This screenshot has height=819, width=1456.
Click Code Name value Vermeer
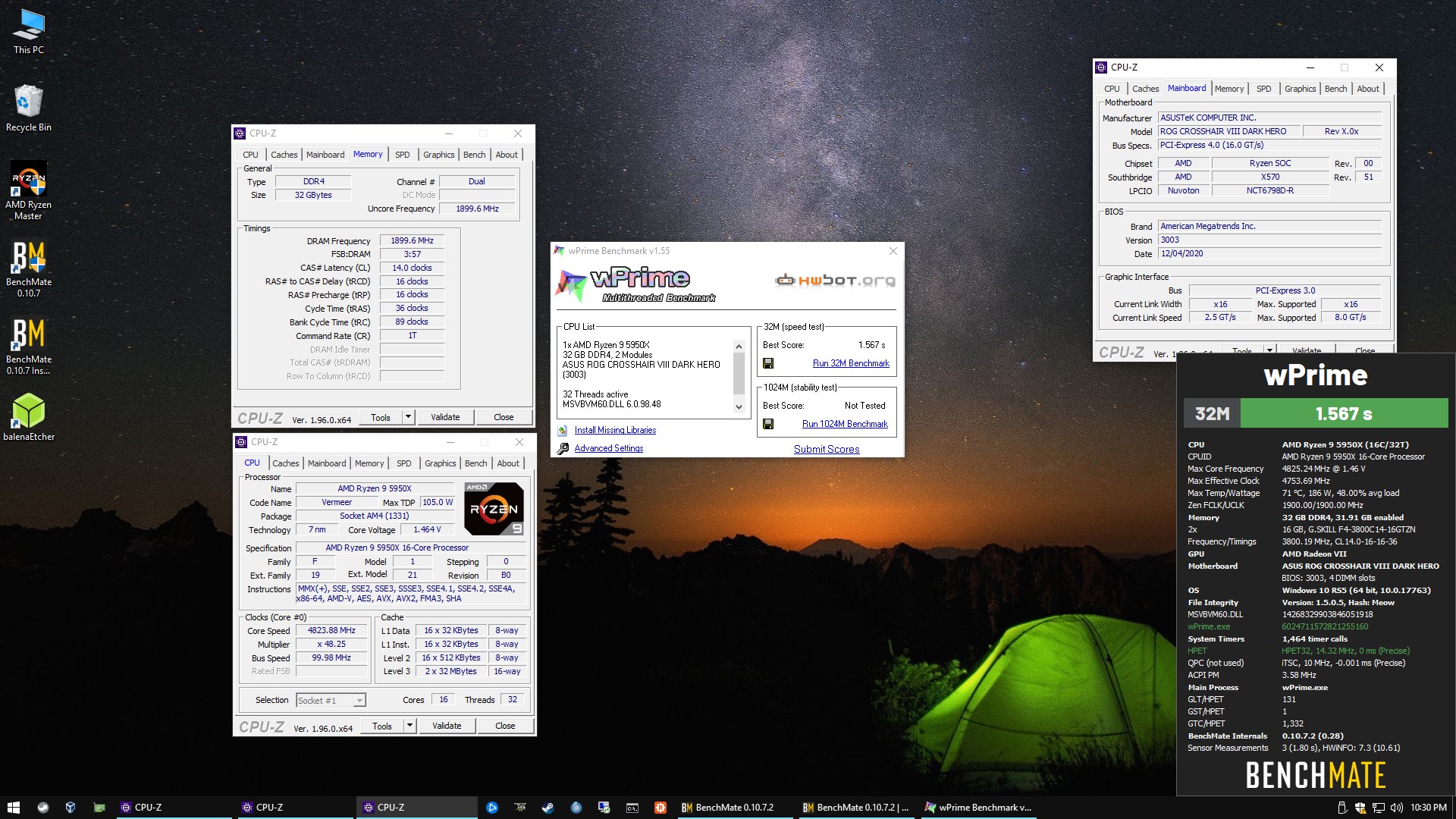point(337,502)
